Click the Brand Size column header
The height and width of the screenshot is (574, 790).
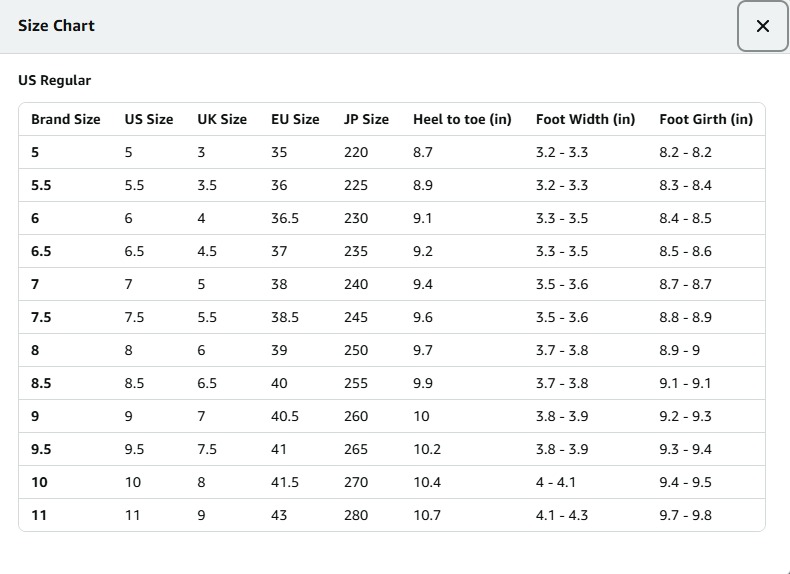(65, 119)
